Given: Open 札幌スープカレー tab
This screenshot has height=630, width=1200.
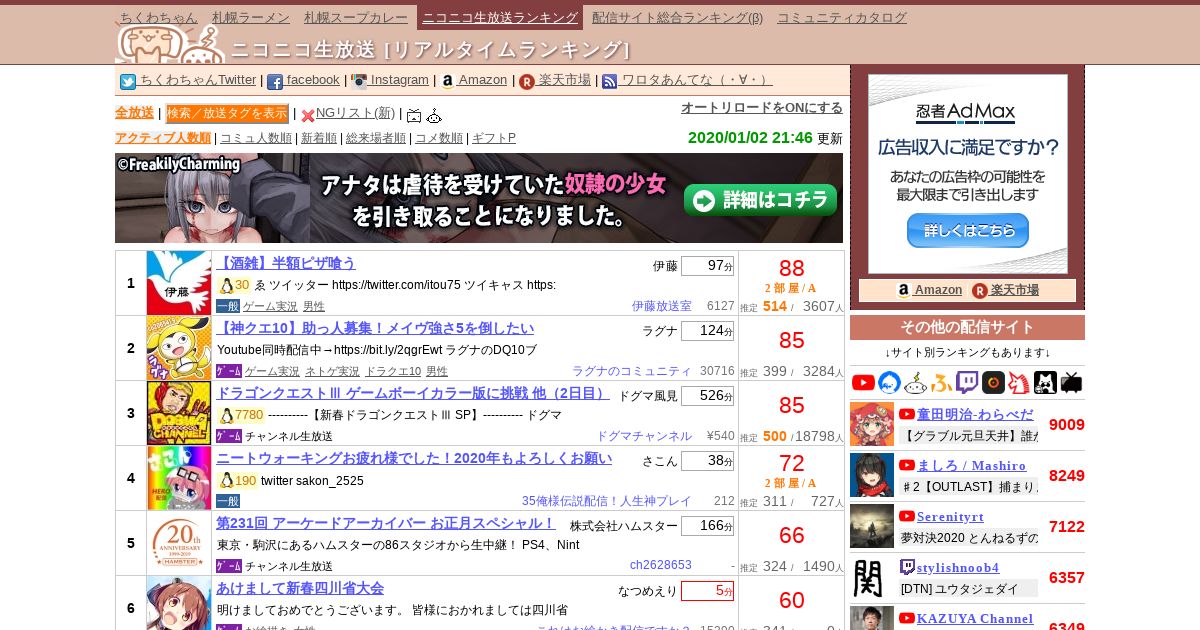Looking at the screenshot, I should [356, 17].
